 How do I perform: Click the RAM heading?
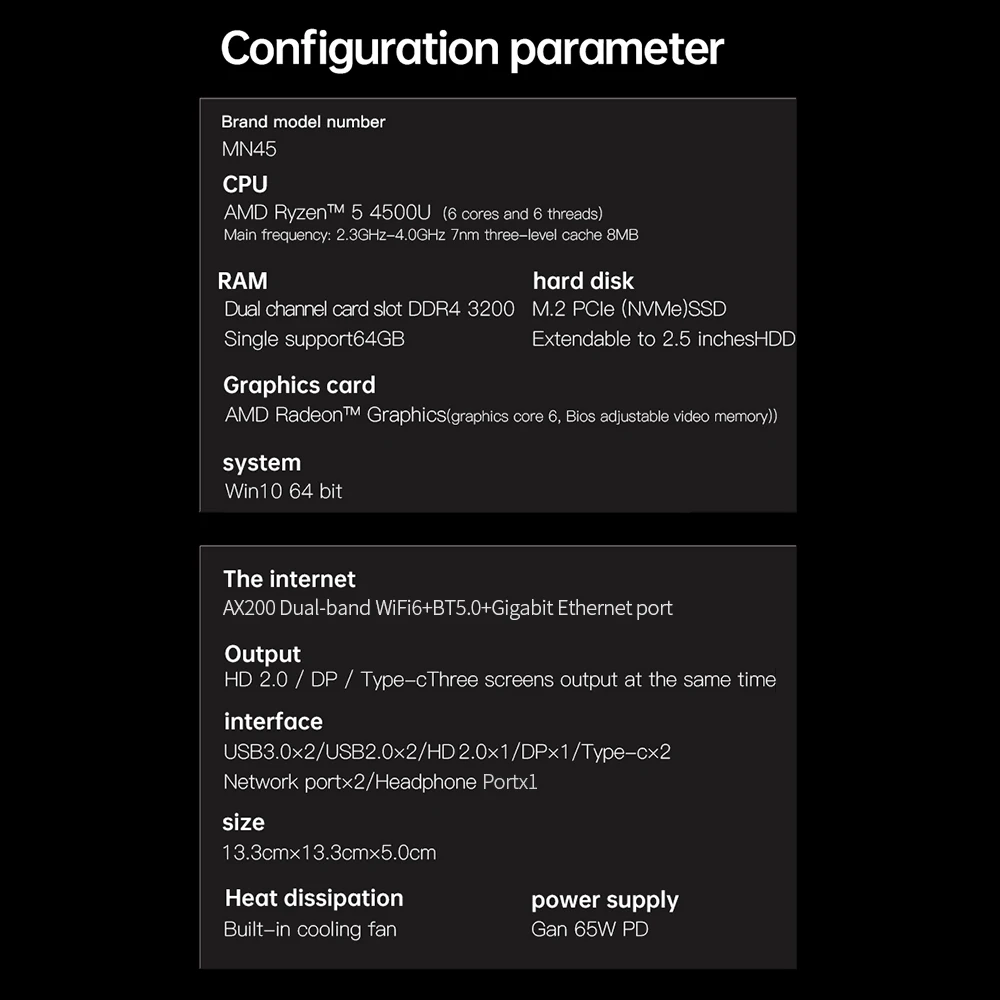click(242, 281)
